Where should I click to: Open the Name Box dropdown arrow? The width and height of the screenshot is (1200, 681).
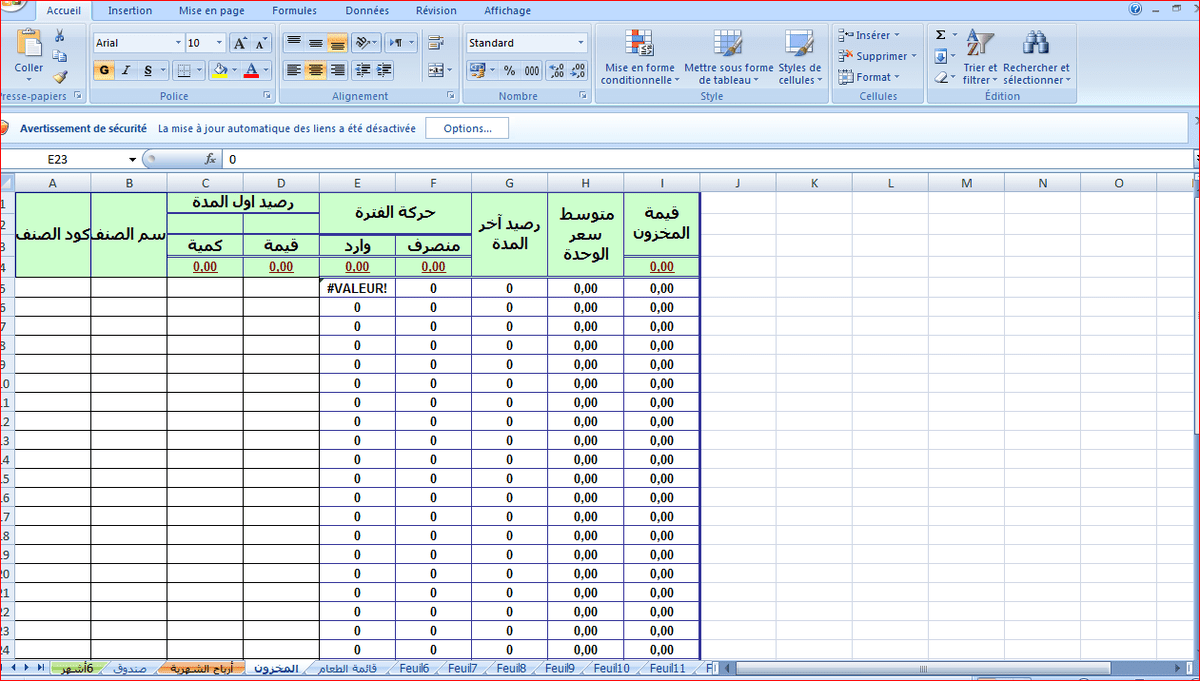click(132, 160)
